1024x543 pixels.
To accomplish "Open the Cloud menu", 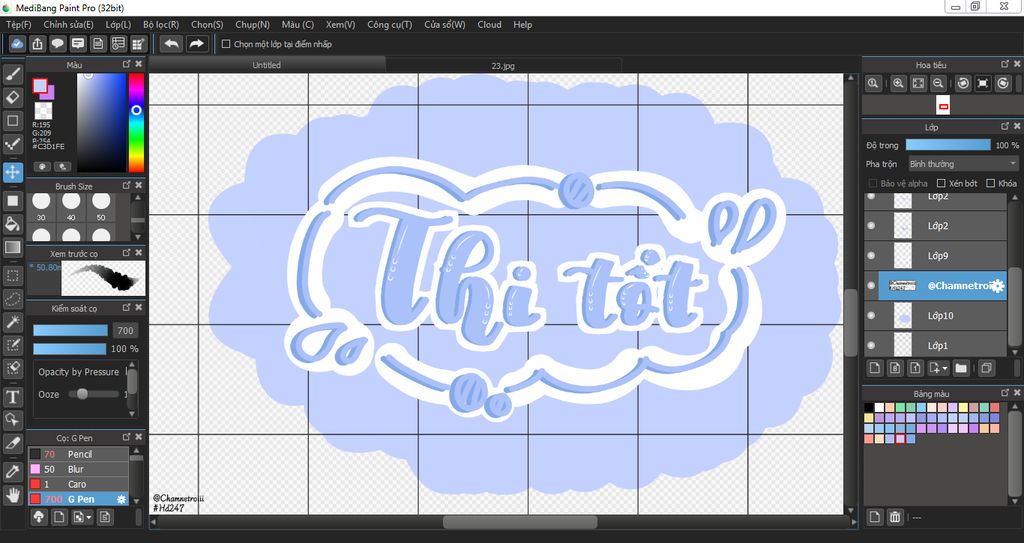I will tap(489, 24).
